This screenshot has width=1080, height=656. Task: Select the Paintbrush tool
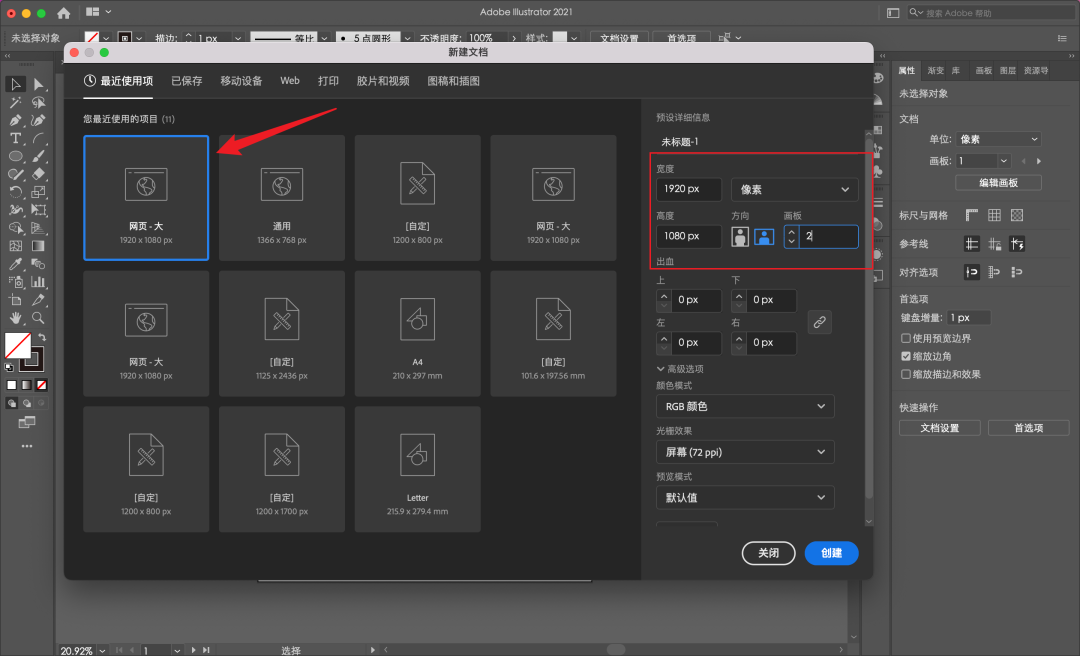pos(39,156)
